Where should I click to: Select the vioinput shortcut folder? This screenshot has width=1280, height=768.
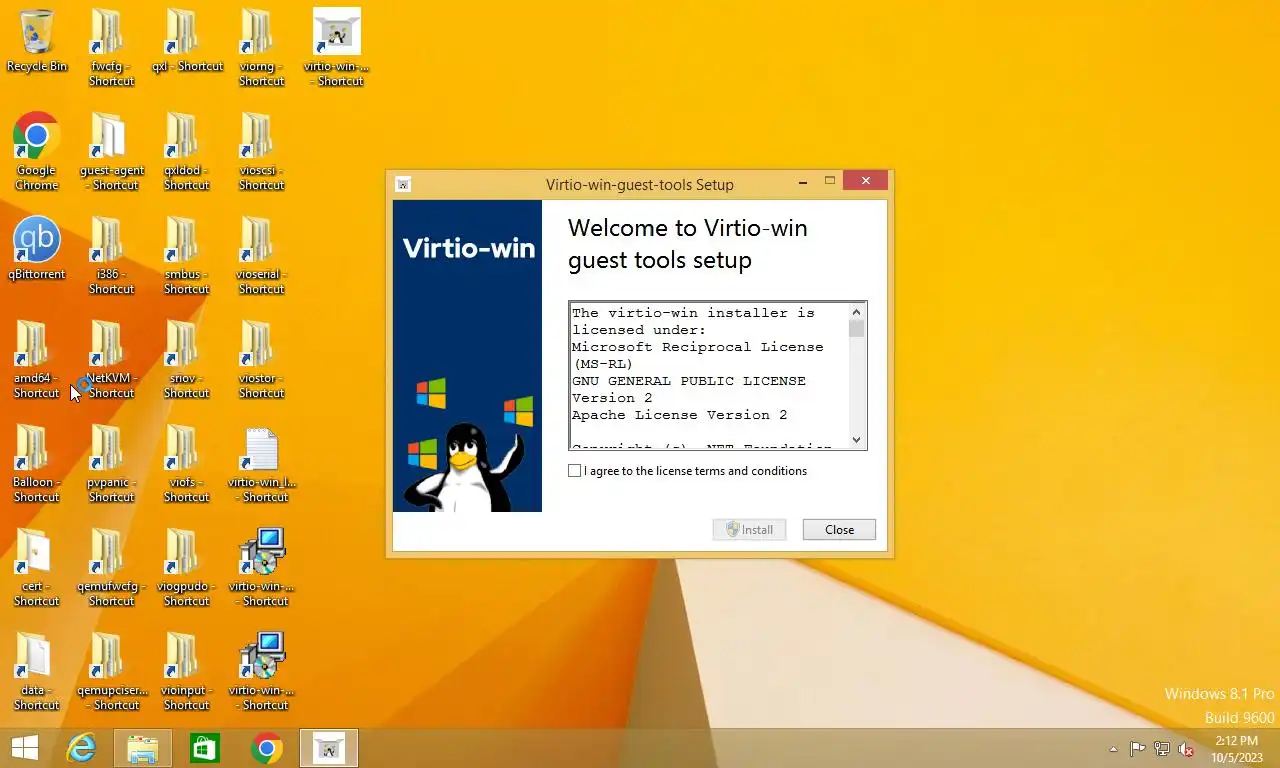[x=186, y=672]
